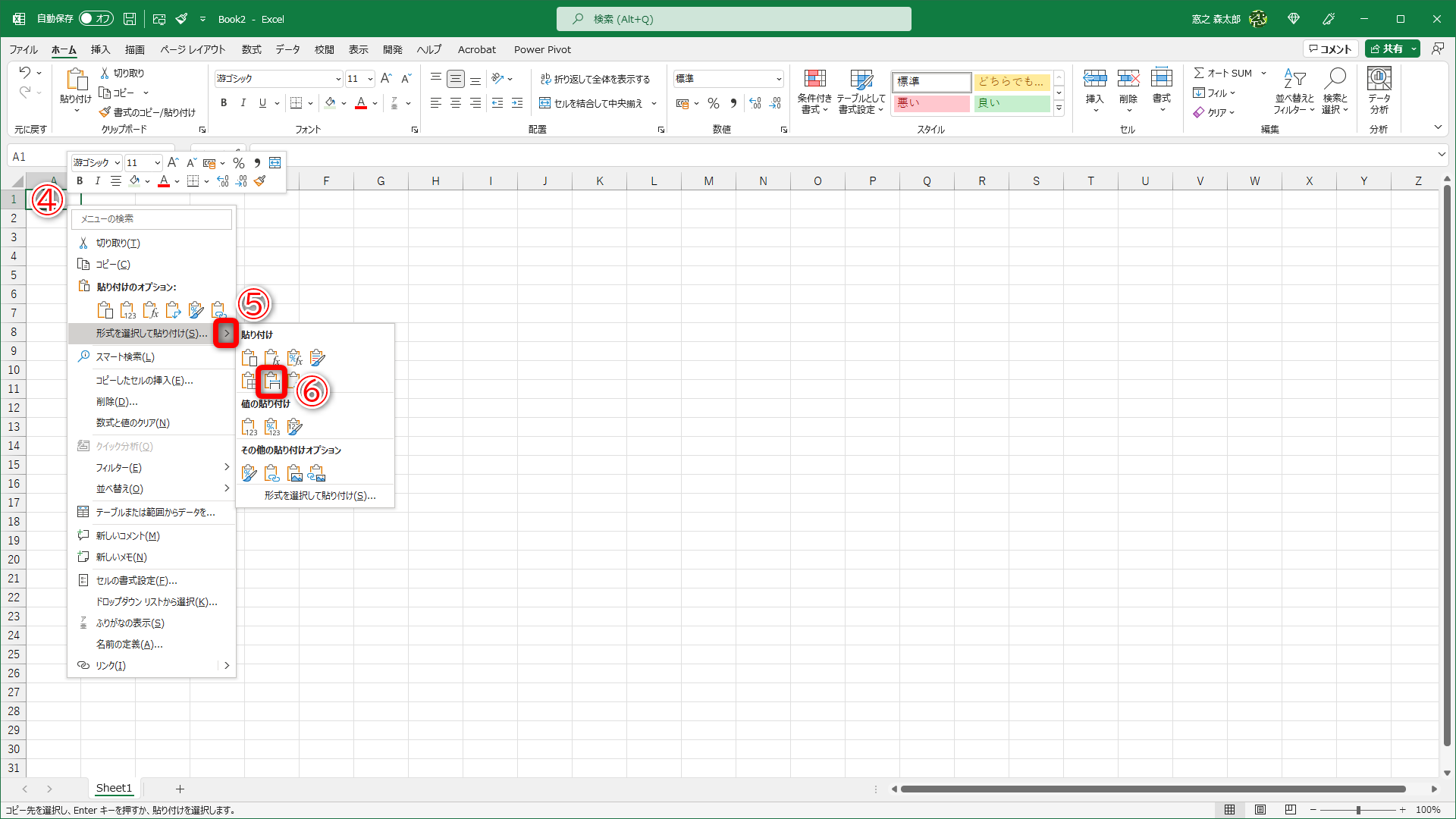
Task: Open the Insert ribbon tab
Action: point(100,49)
